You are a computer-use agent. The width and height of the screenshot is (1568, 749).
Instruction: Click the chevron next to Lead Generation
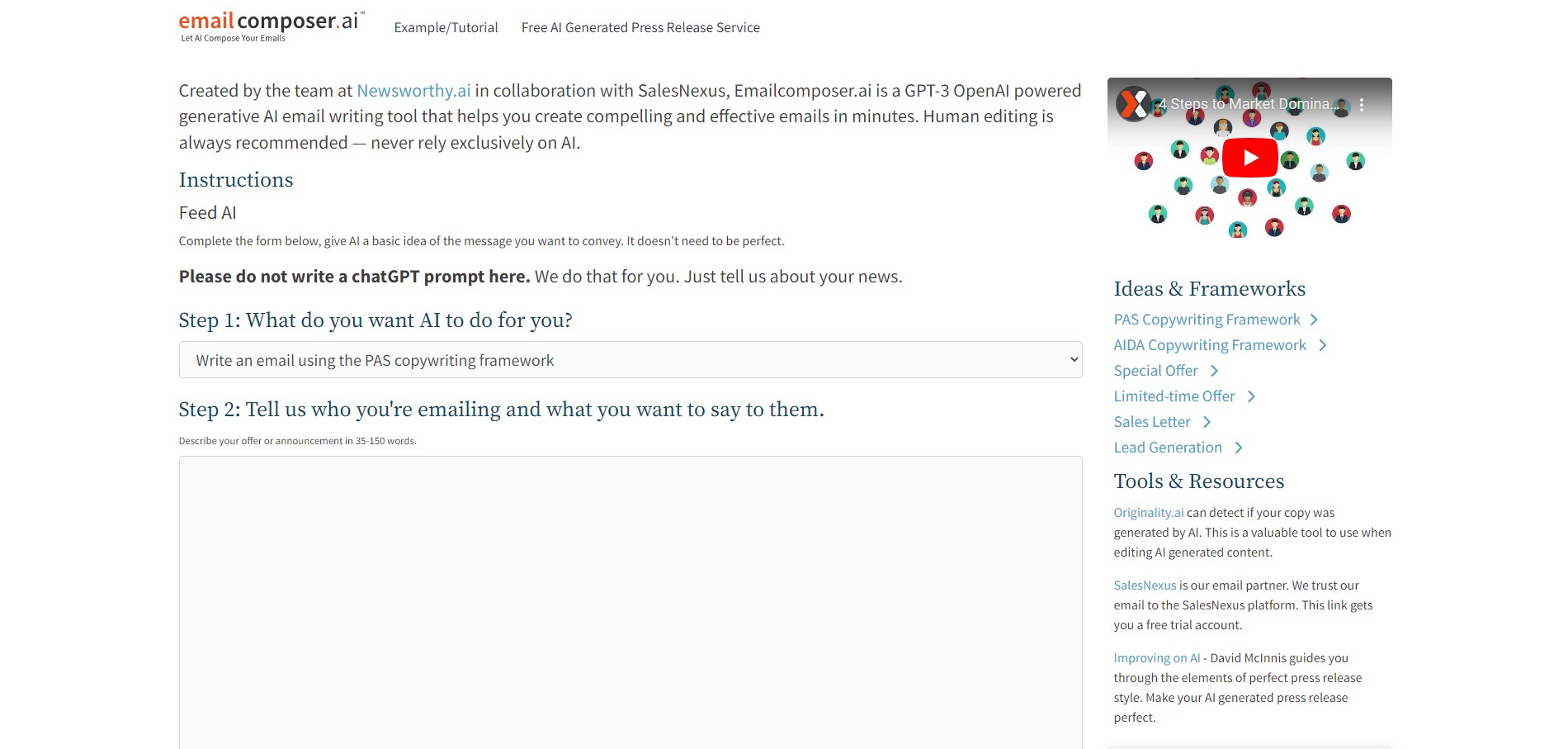1238,448
